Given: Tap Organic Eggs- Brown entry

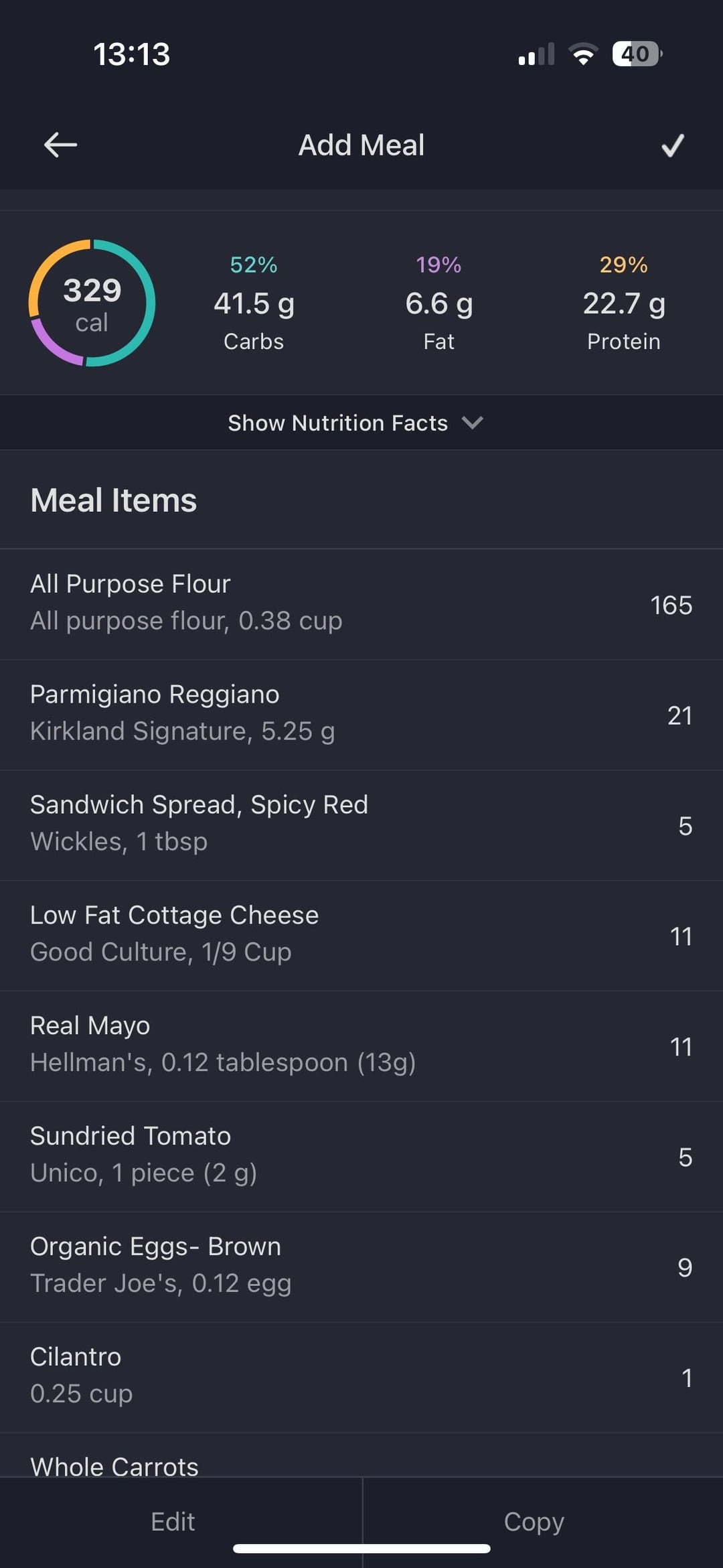Looking at the screenshot, I should pos(361,1266).
